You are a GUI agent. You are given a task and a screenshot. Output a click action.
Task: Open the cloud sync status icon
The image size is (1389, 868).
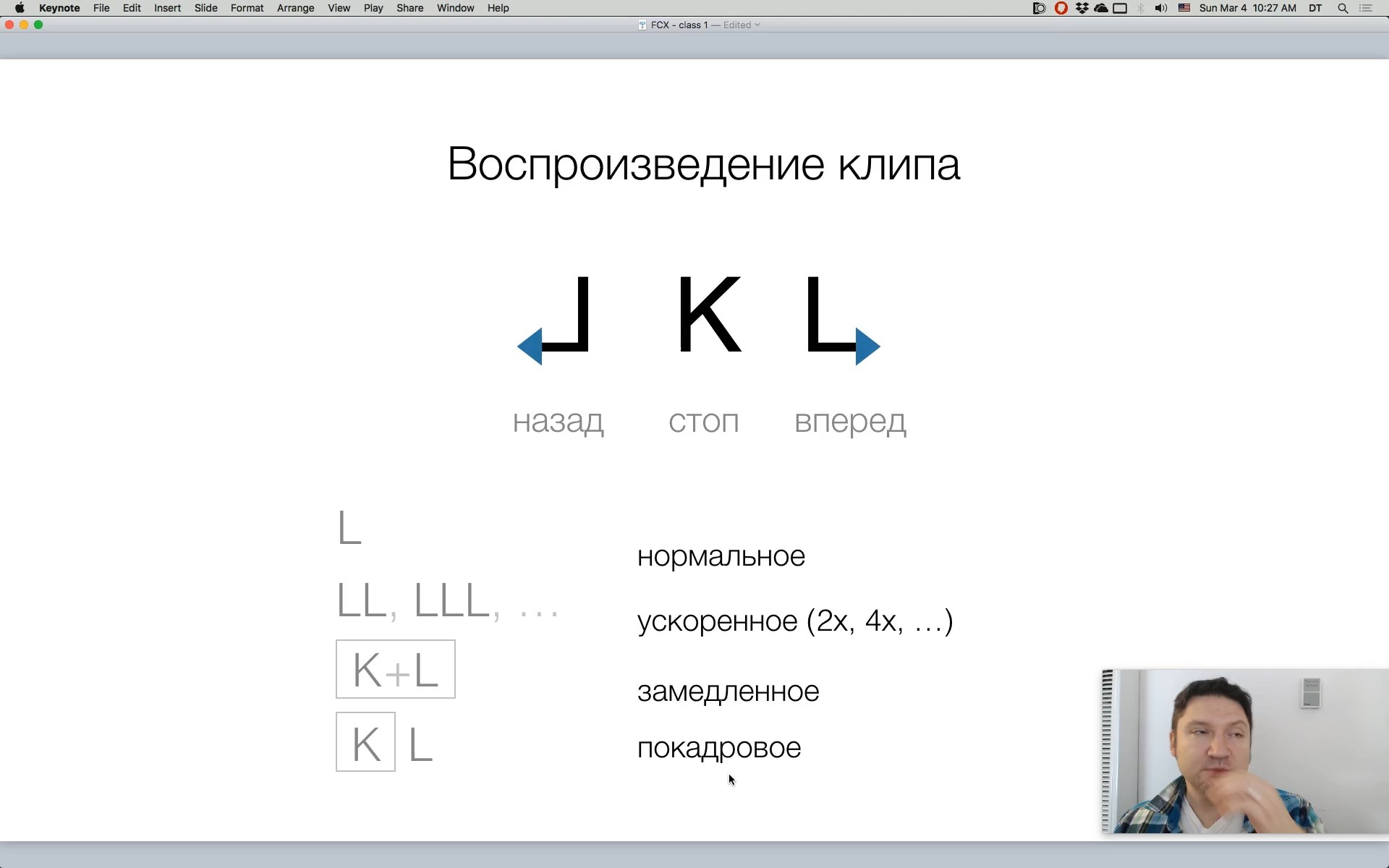click(x=1100, y=8)
